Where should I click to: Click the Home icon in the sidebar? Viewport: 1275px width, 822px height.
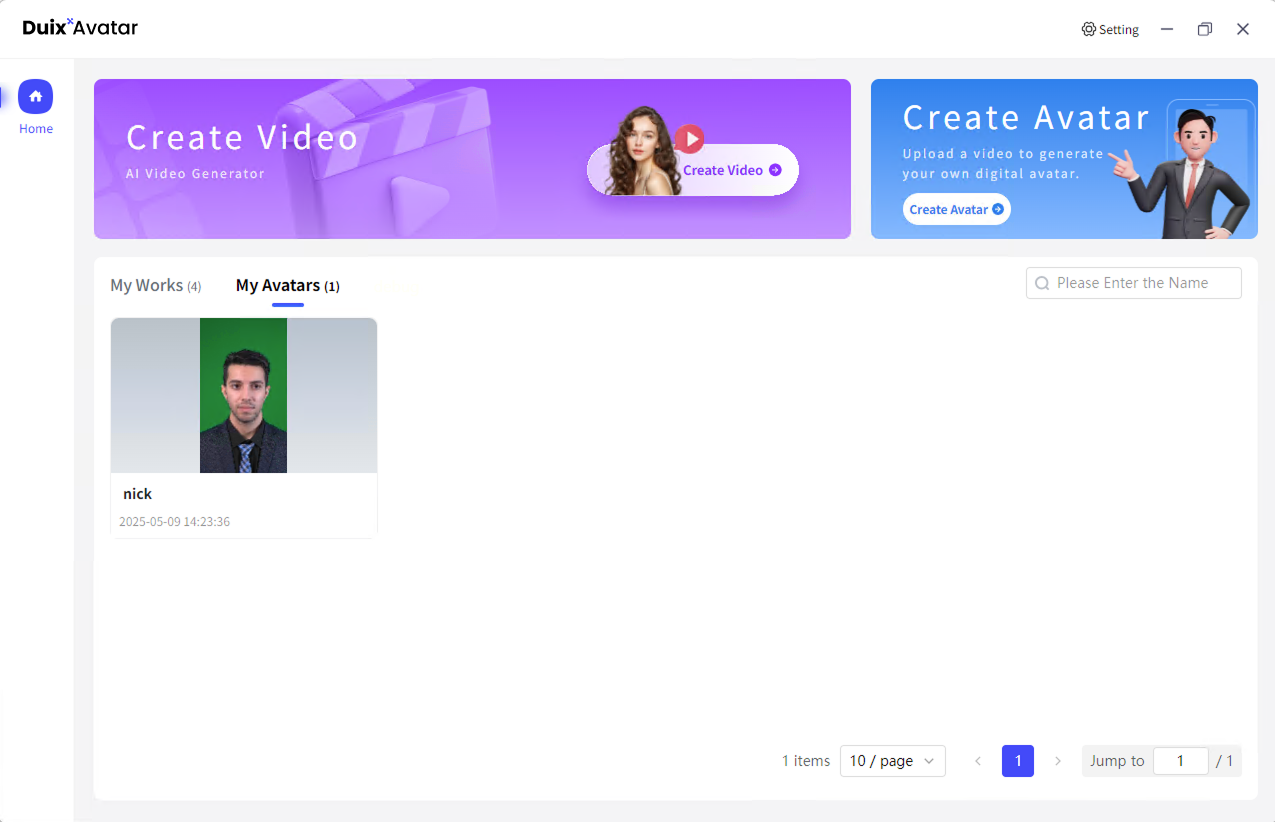35,96
